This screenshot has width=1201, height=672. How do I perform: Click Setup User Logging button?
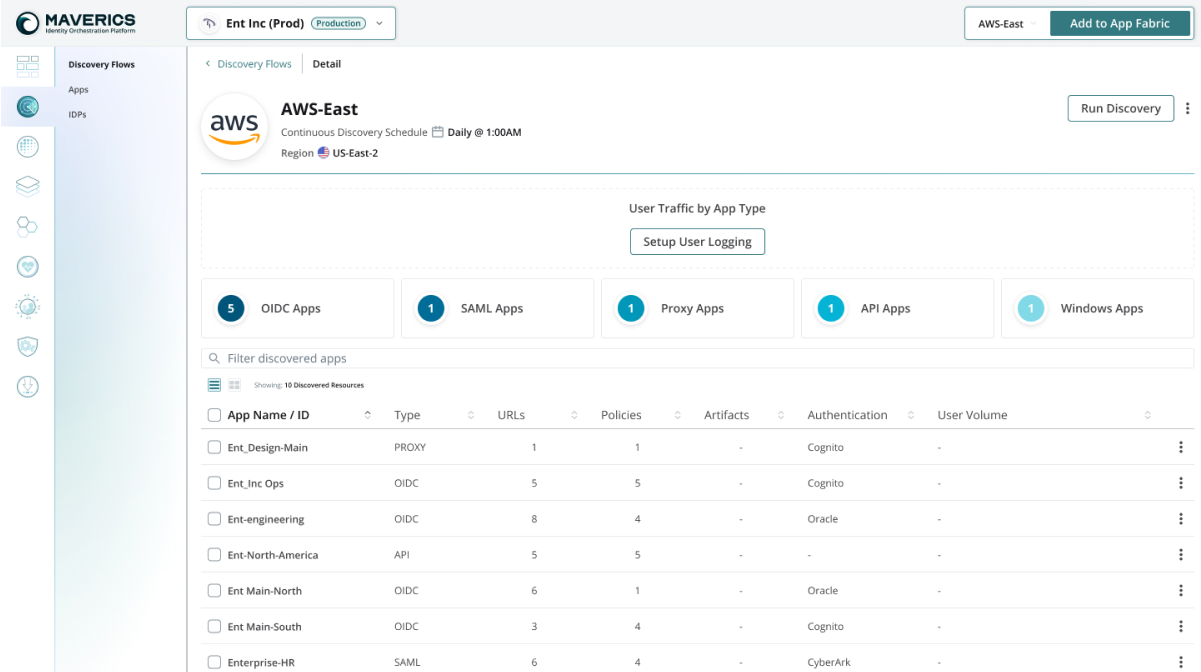point(697,242)
